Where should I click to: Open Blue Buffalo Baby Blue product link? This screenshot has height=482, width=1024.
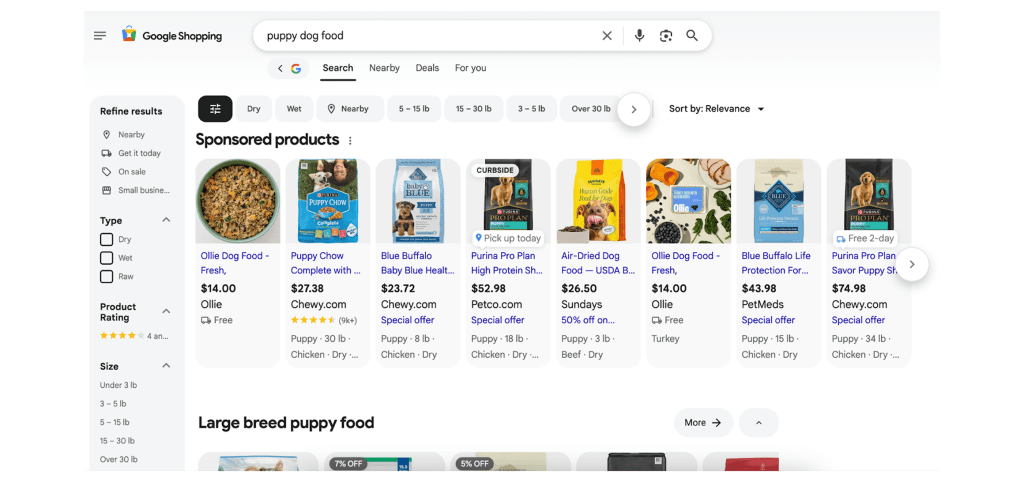point(417,263)
